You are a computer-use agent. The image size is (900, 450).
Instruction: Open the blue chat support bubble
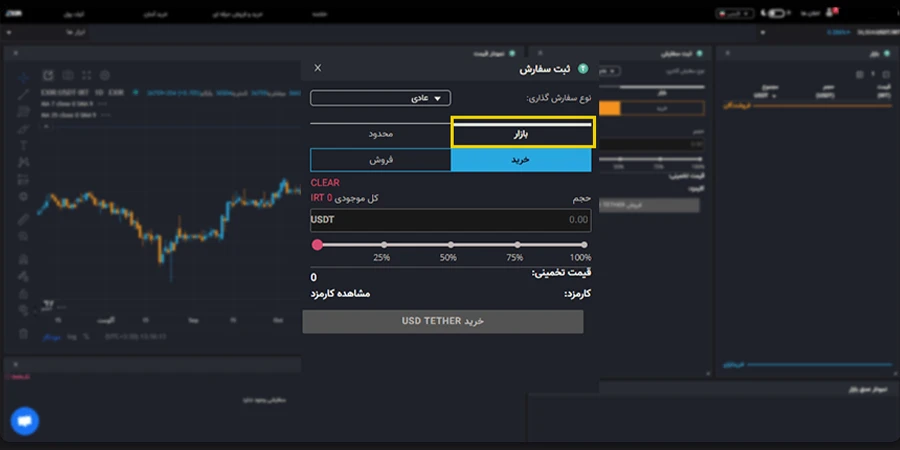[x=24, y=421]
